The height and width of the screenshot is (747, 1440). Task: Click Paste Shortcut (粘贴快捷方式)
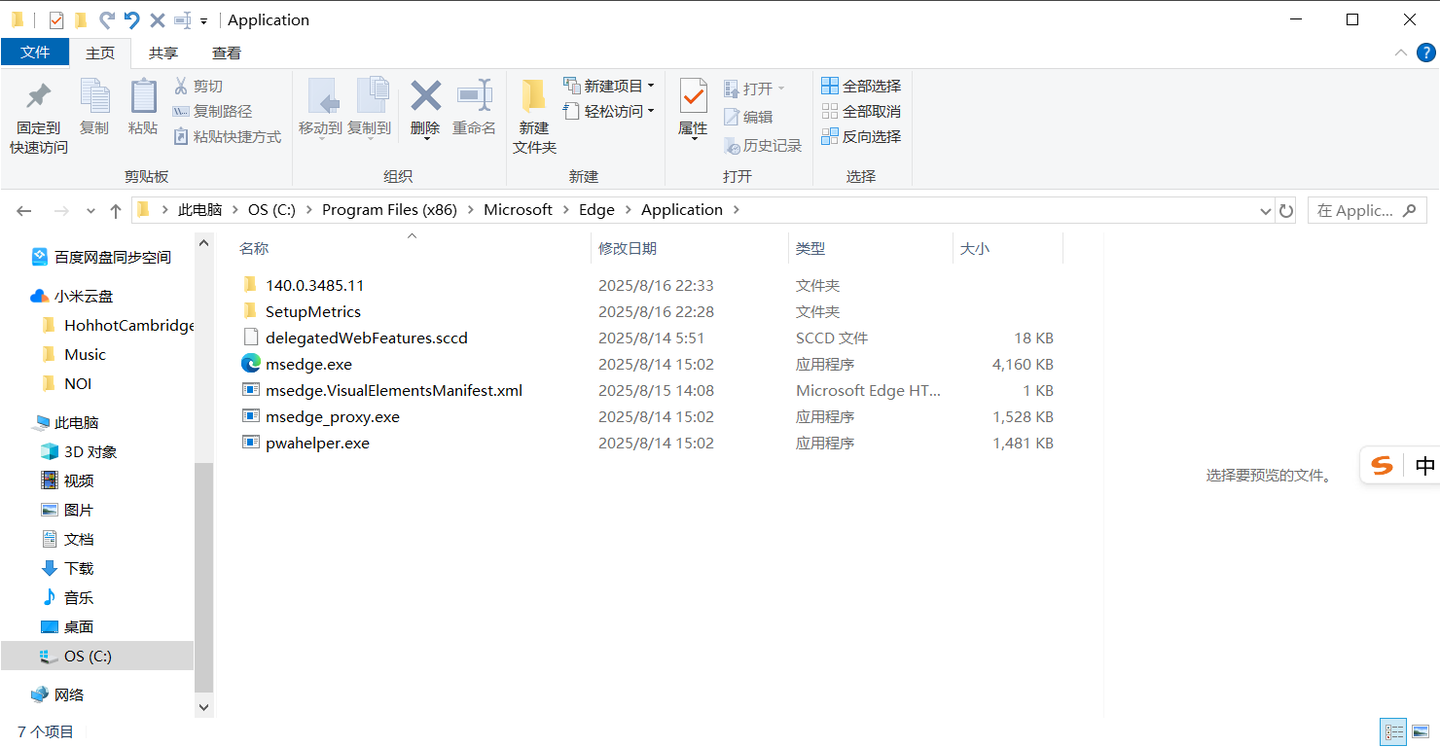(228, 137)
